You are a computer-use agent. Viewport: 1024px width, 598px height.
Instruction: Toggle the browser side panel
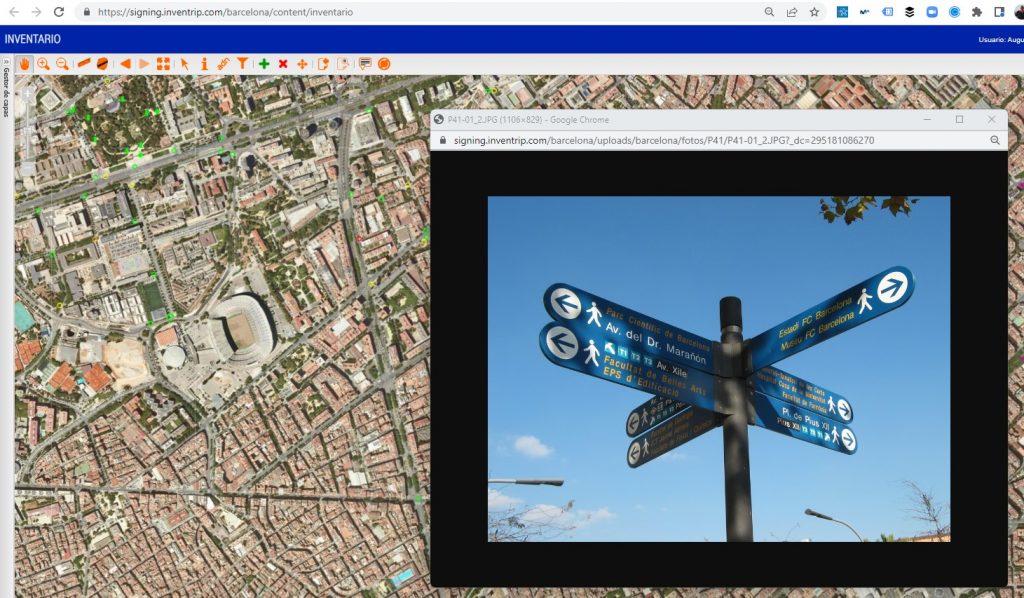click(x=999, y=12)
